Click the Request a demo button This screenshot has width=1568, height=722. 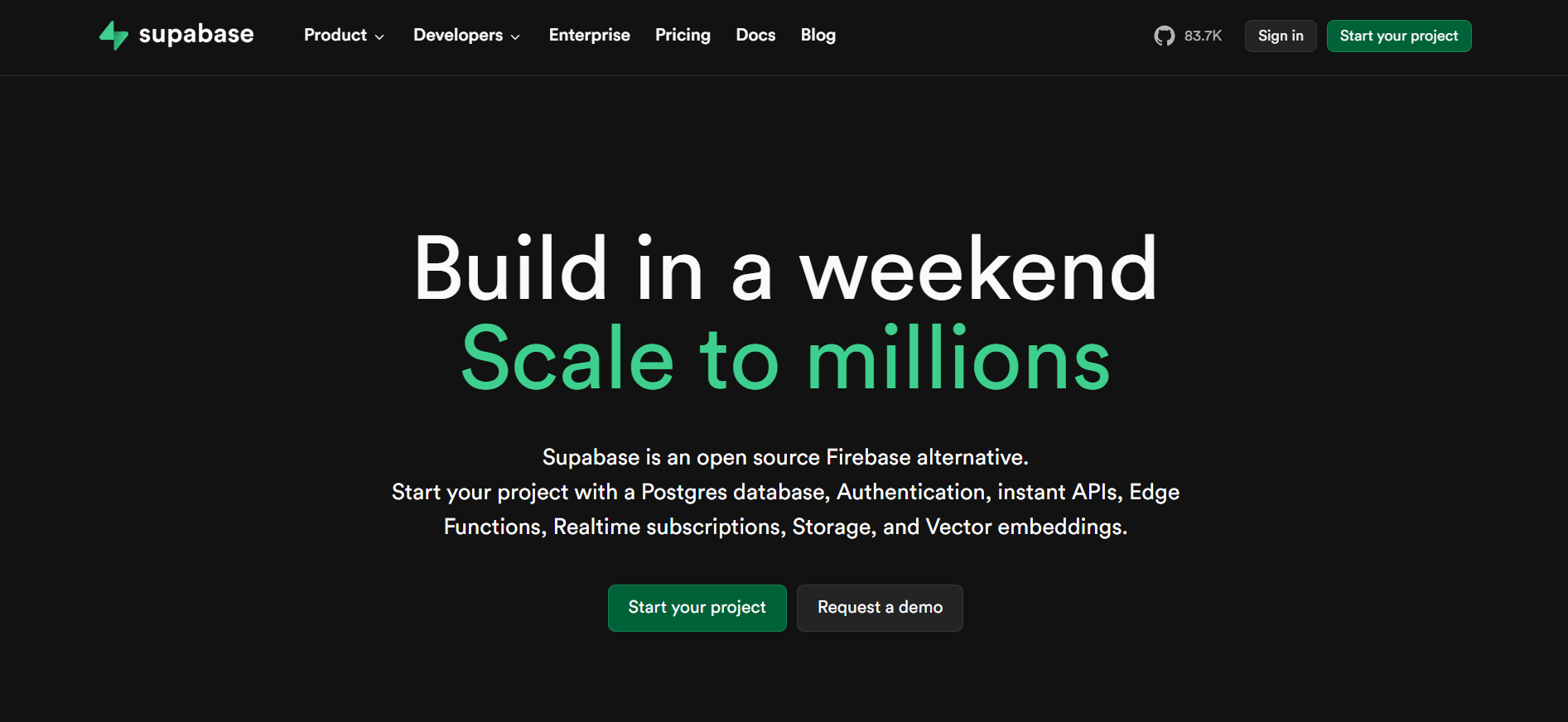pos(880,608)
